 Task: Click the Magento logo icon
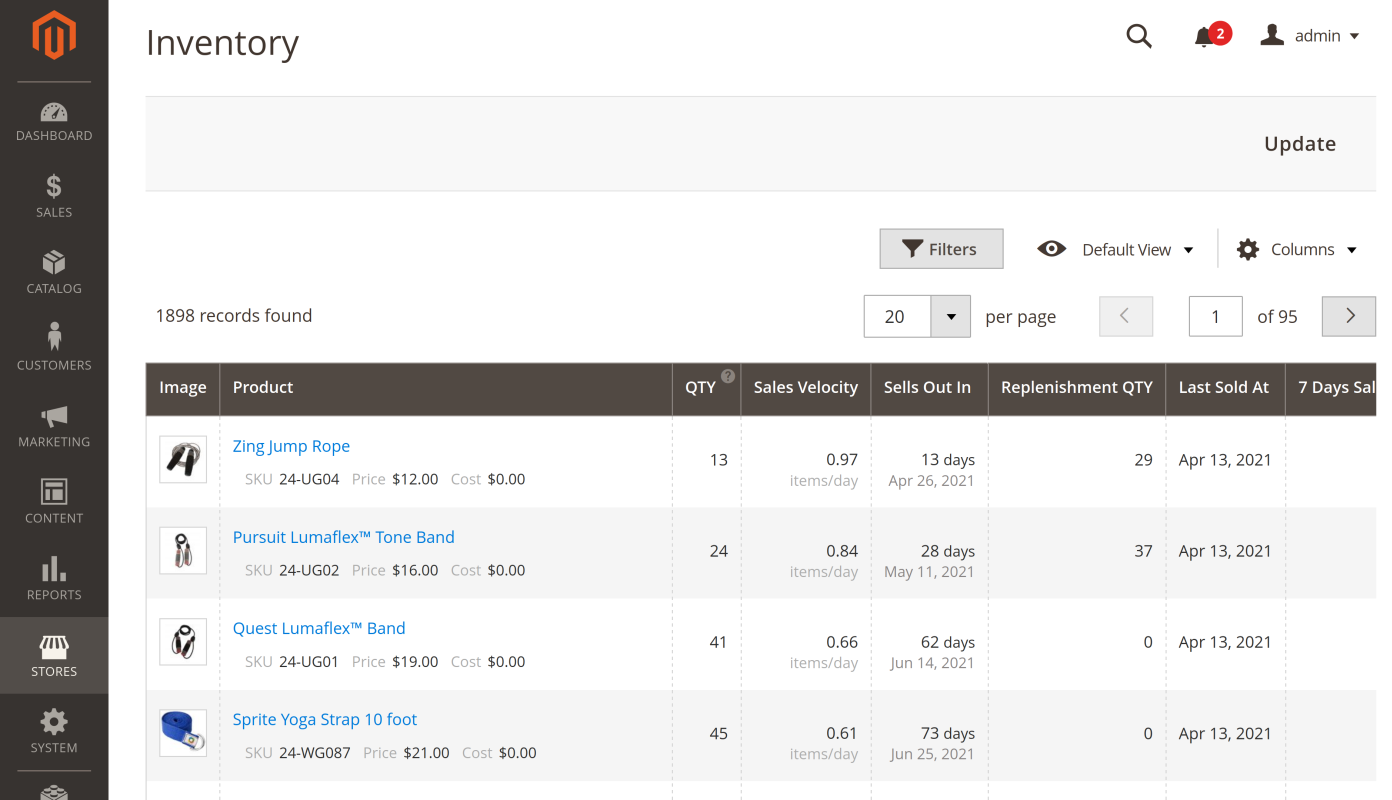tap(54, 35)
